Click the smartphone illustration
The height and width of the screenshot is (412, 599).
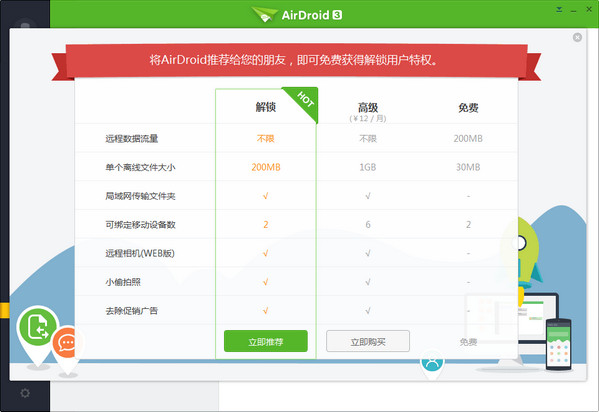tap(559, 345)
